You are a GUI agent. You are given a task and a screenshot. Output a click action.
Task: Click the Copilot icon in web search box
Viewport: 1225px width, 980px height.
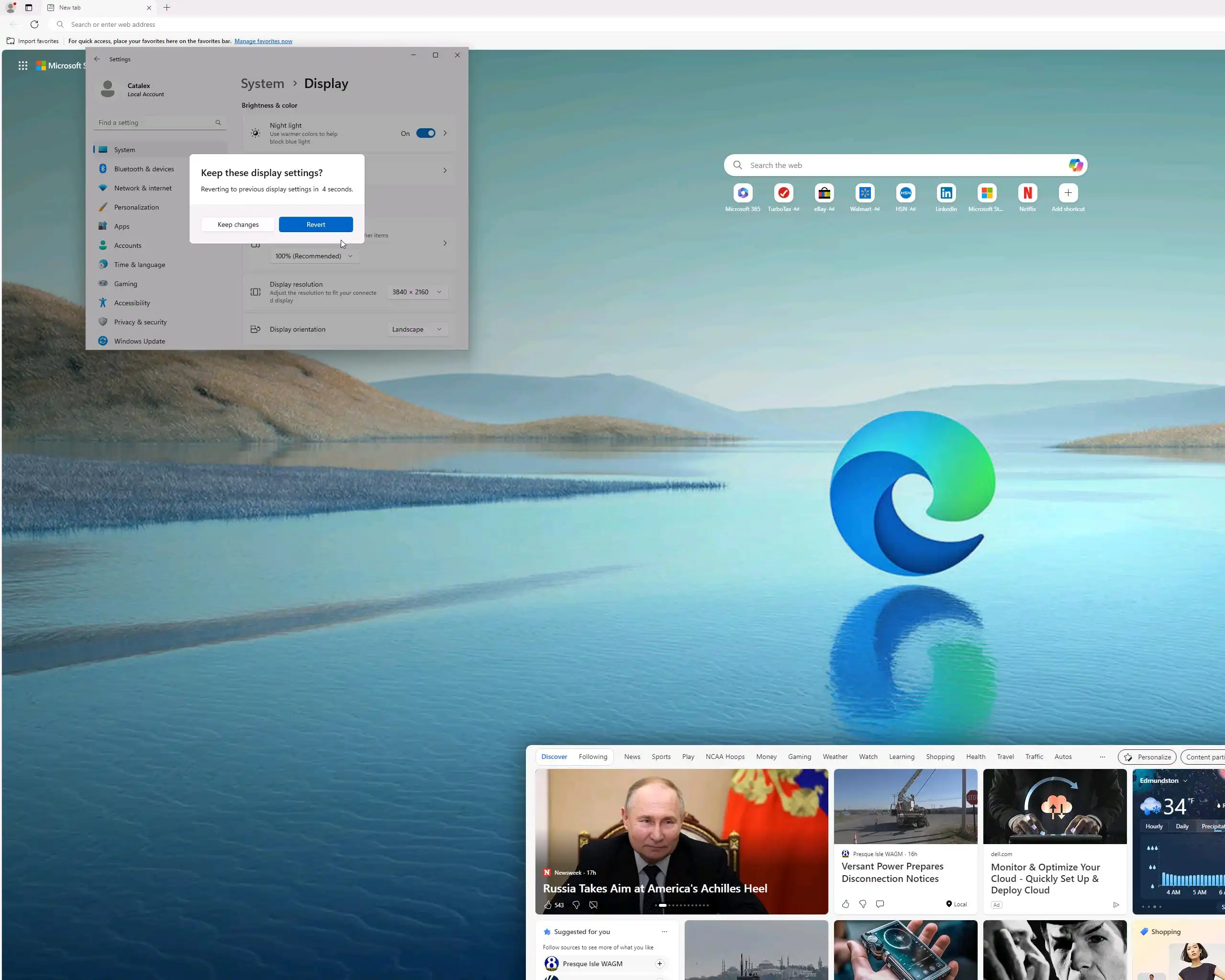[1075, 165]
